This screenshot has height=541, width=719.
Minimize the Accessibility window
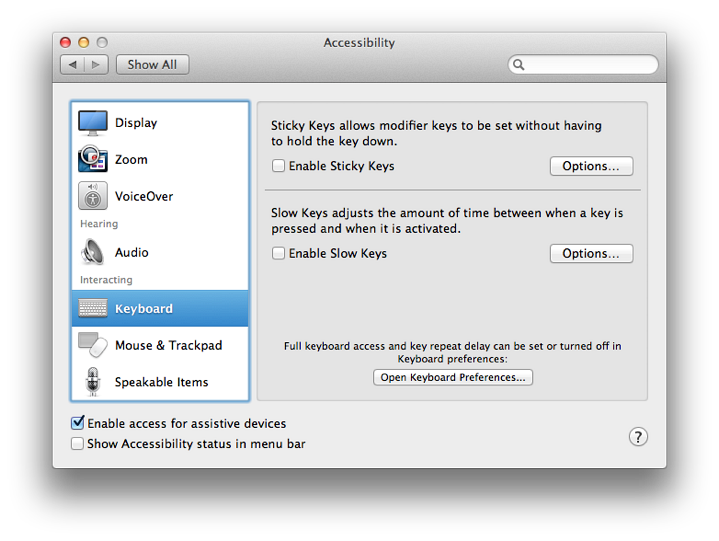pos(83,43)
